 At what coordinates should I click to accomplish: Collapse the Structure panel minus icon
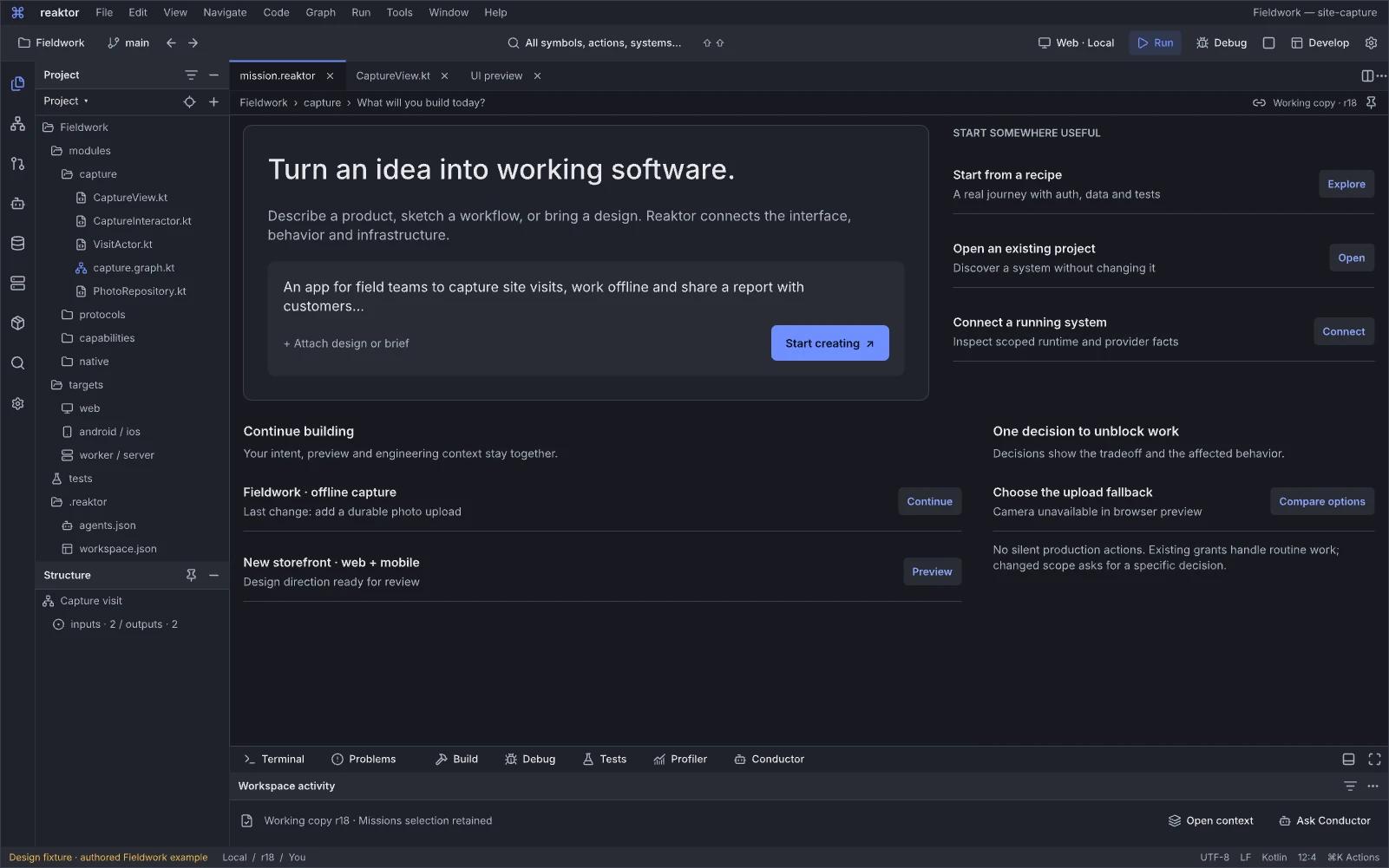[x=213, y=575]
